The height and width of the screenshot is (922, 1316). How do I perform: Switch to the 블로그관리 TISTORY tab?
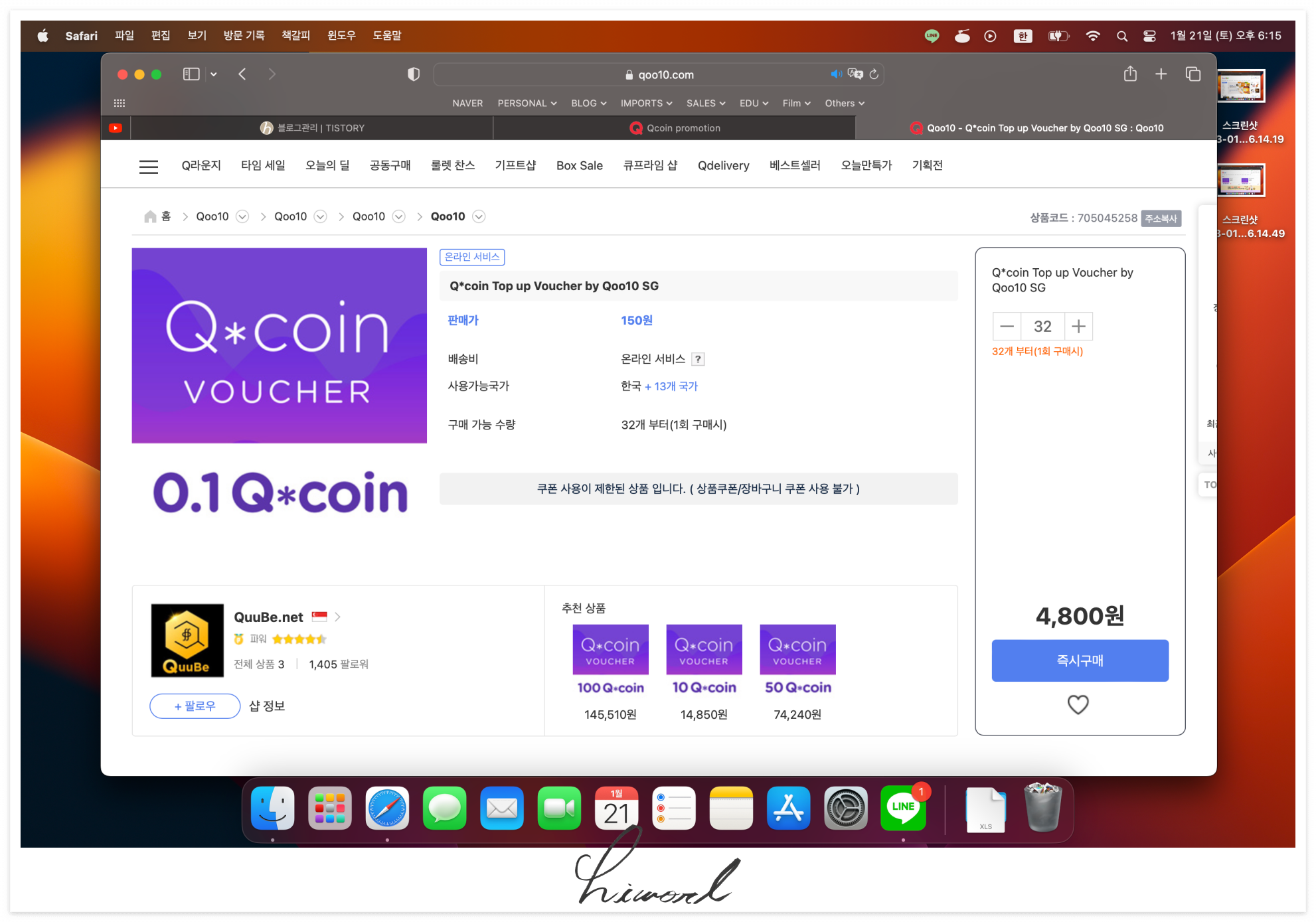click(x=312, y=128)
